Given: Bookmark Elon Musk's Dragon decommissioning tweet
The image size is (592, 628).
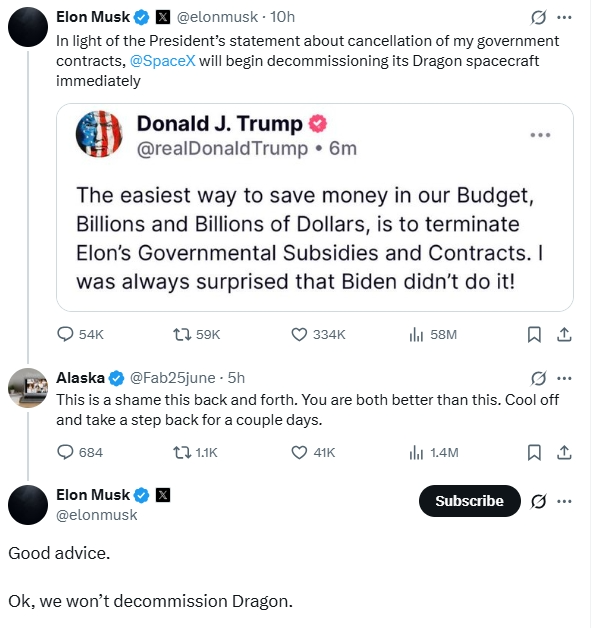Looking at the screenshot, I should [534, 334].
